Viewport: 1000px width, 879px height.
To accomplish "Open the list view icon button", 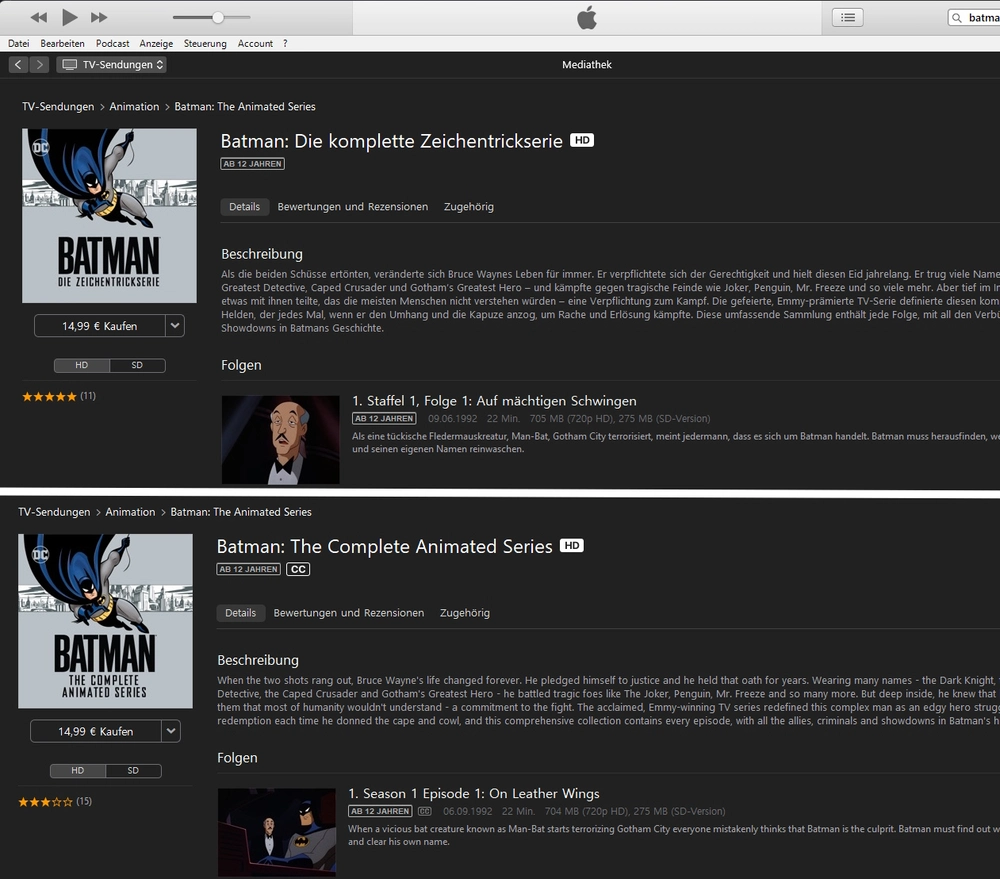I will click(848, 17).
